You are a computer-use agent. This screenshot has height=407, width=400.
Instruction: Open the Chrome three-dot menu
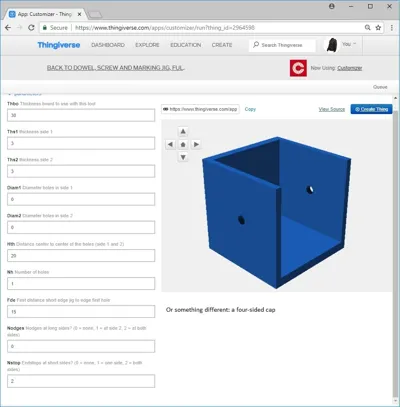click(392, 28)
